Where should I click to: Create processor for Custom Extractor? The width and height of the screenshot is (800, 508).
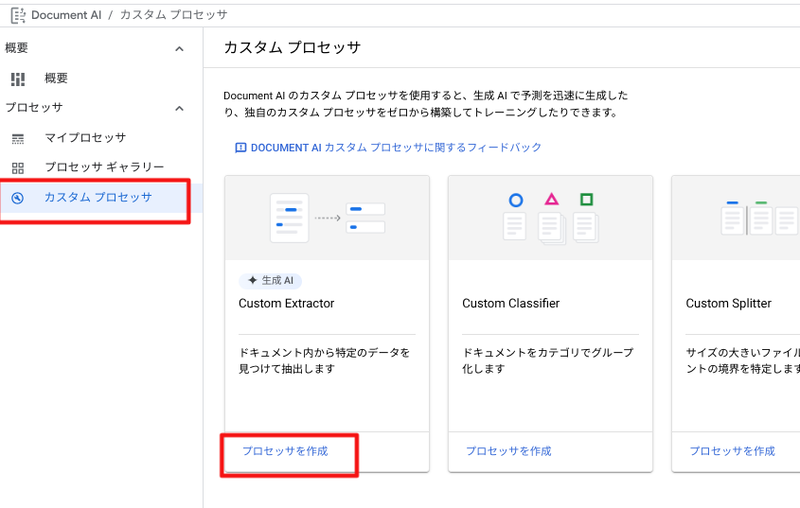[x=285, y=451]
